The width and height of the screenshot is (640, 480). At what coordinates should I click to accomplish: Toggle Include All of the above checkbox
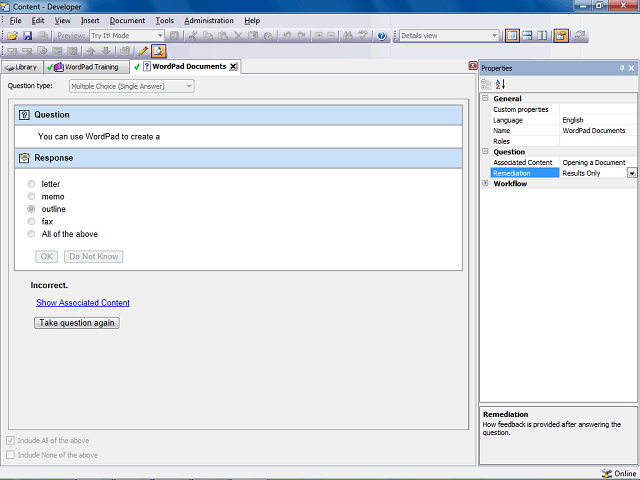pyautogui.click(x=10, y=440)
